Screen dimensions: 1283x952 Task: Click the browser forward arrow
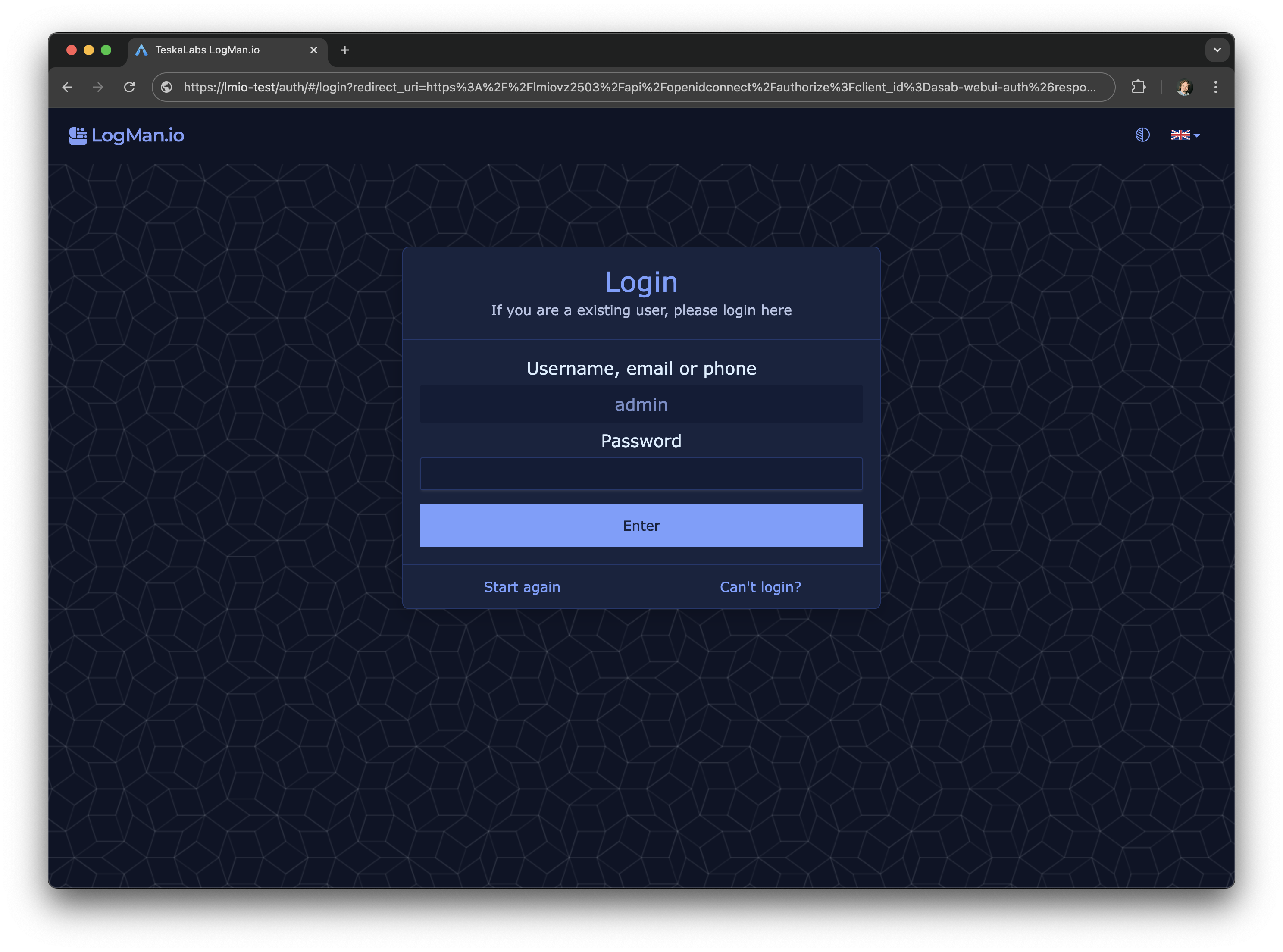pyautogui.click(x=99, y=87)
